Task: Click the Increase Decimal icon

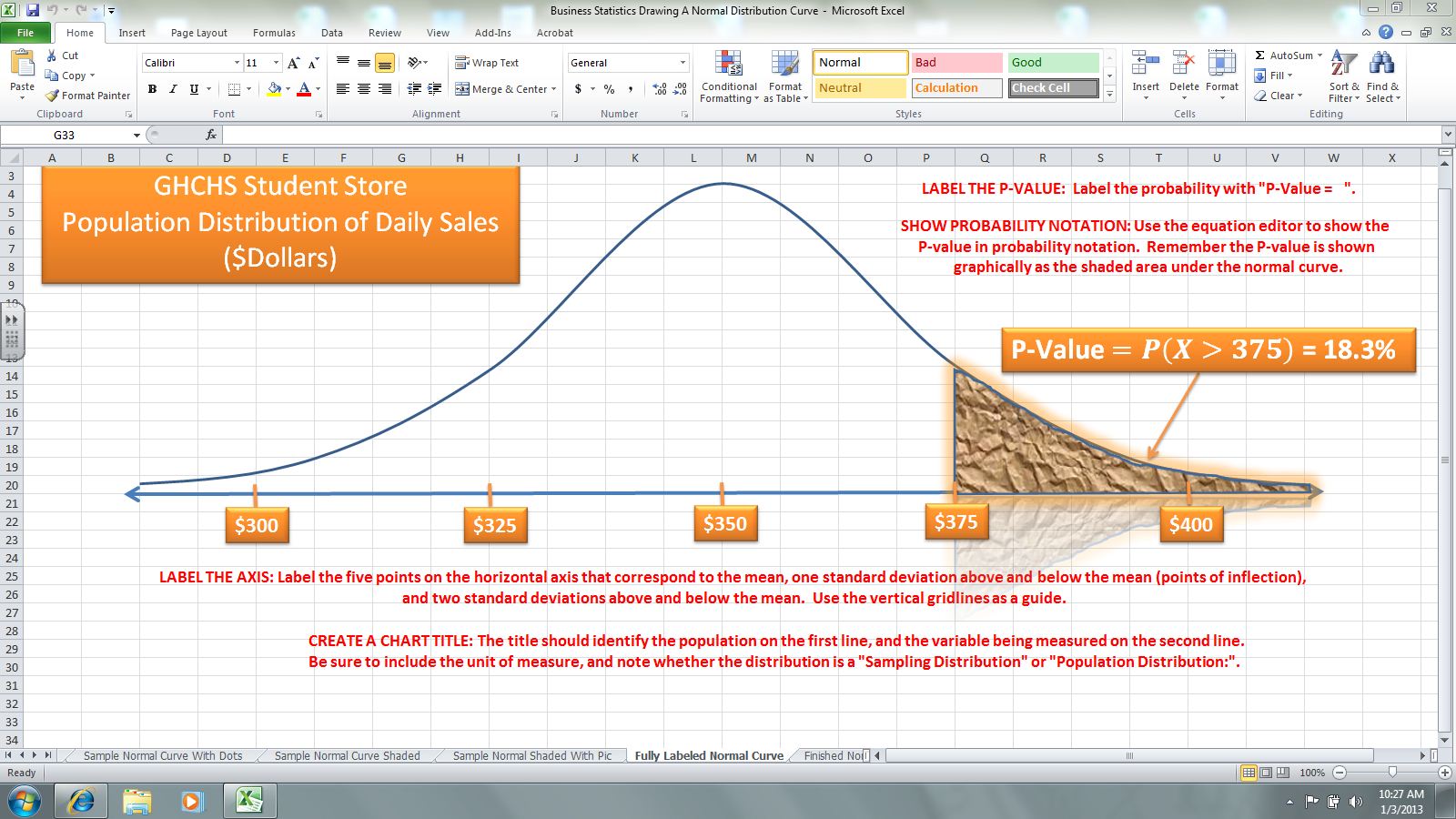Action: pos(660,89)
